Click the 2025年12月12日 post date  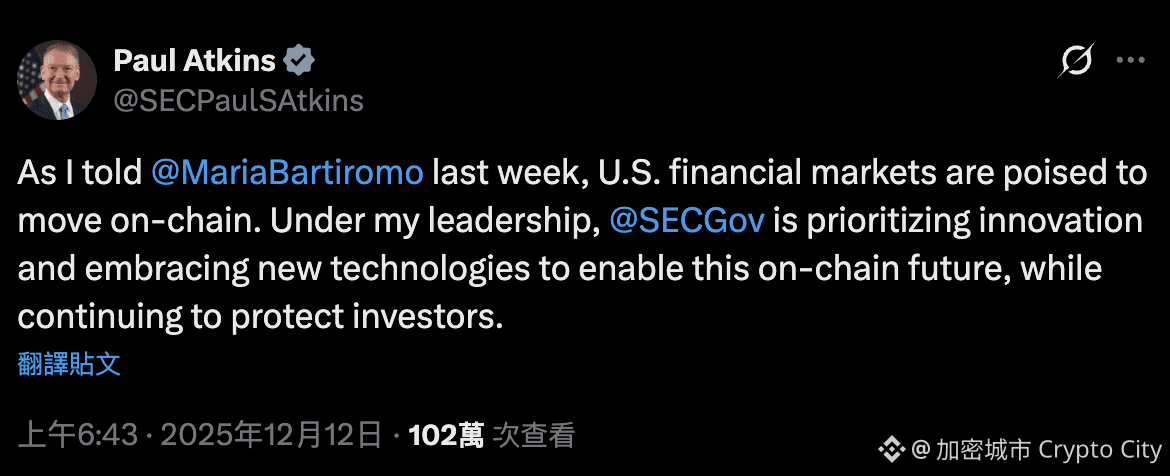(x=271, y=435)
